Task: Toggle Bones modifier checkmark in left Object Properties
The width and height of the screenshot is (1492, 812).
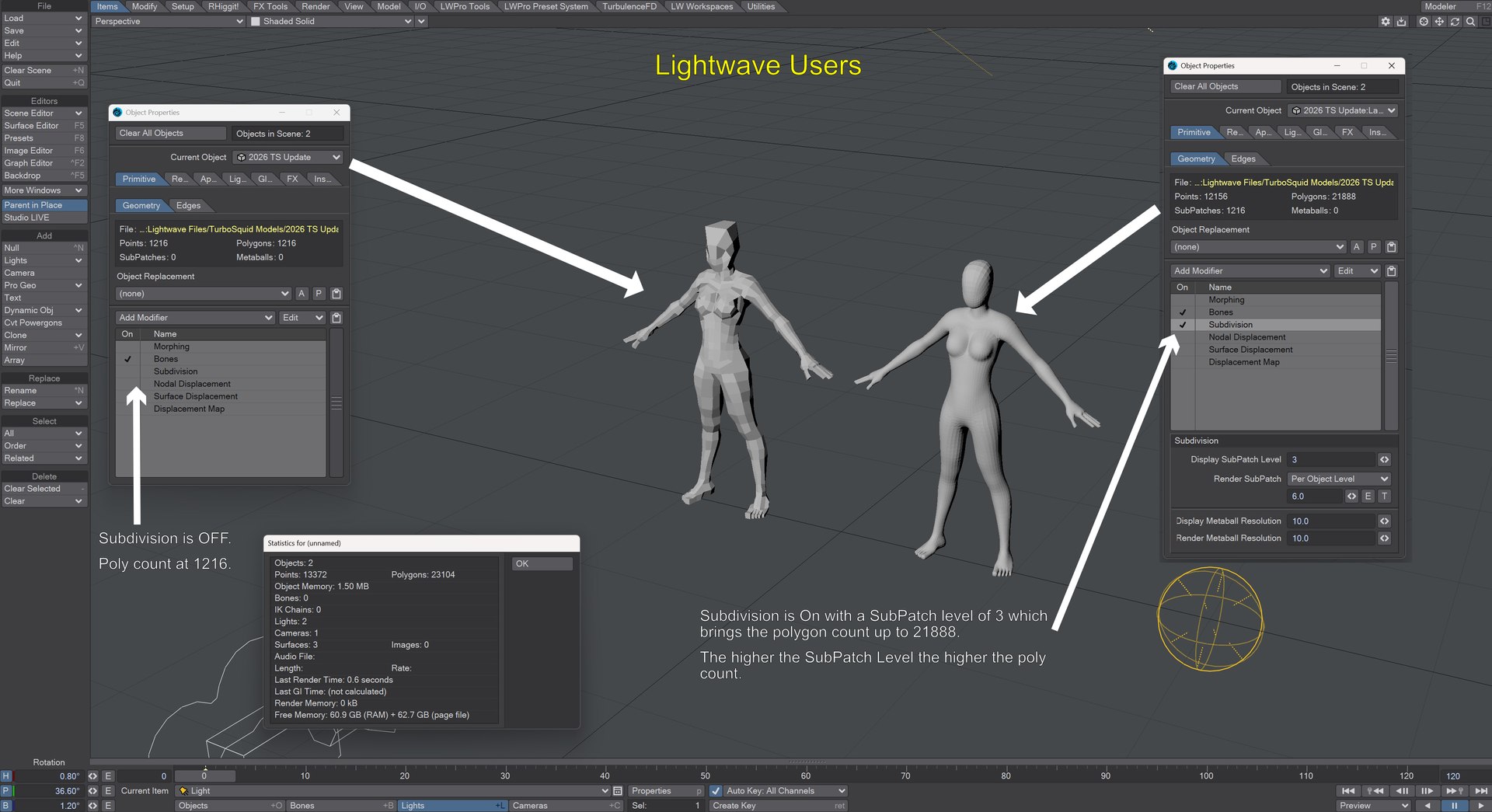Action: [127, 359]
